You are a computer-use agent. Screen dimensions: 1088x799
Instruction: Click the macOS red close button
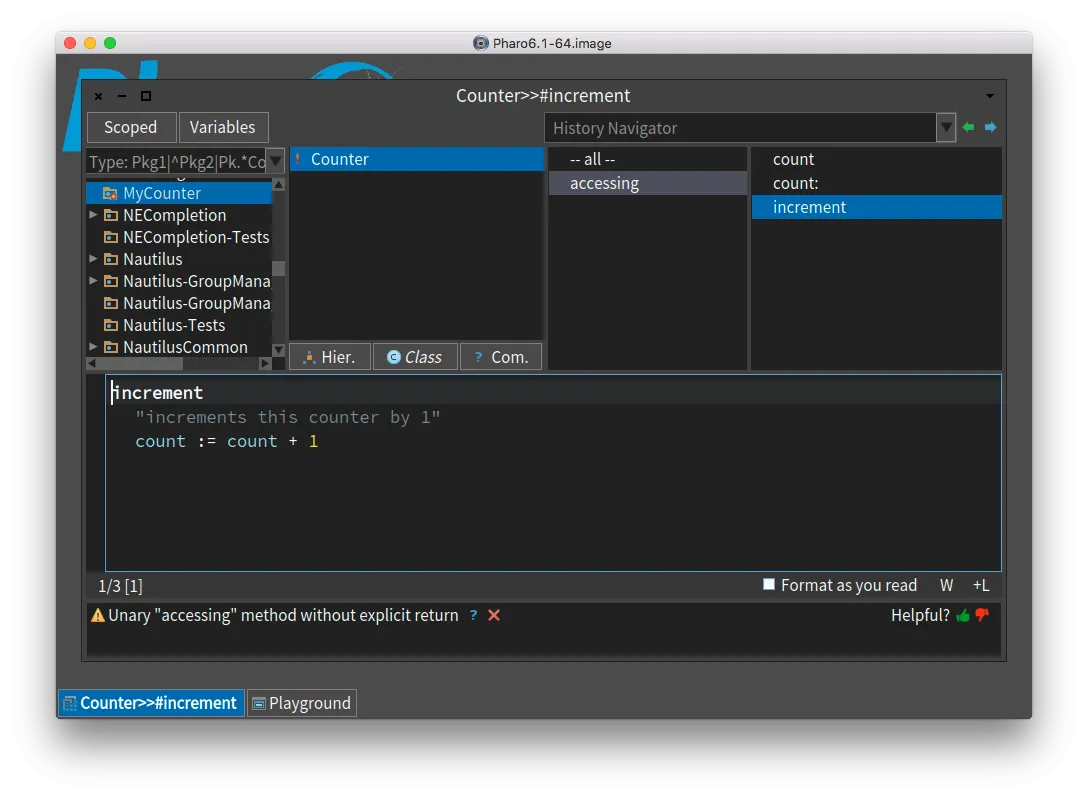70,43
